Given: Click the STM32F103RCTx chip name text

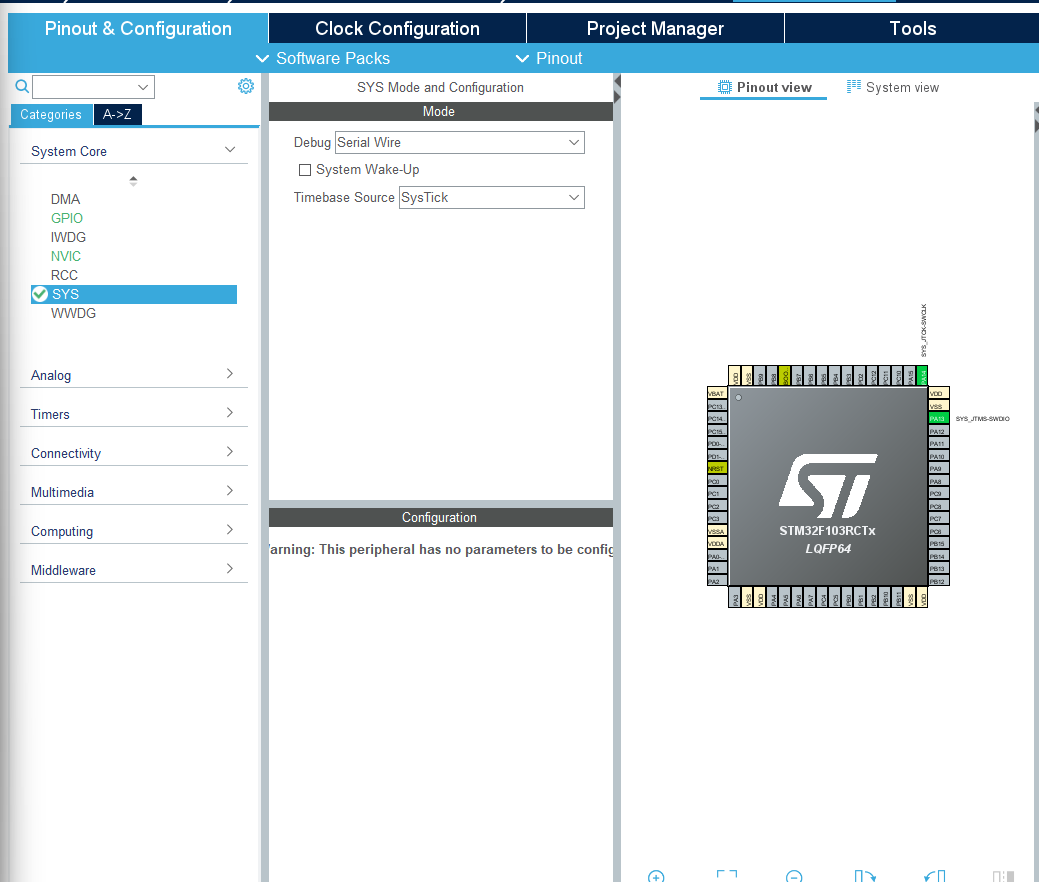Looking at the screenshot, I should 828,531.
